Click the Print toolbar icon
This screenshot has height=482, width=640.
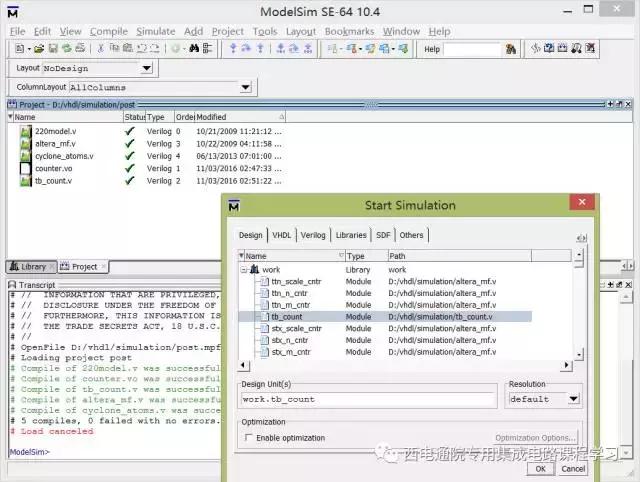[79, 48]
